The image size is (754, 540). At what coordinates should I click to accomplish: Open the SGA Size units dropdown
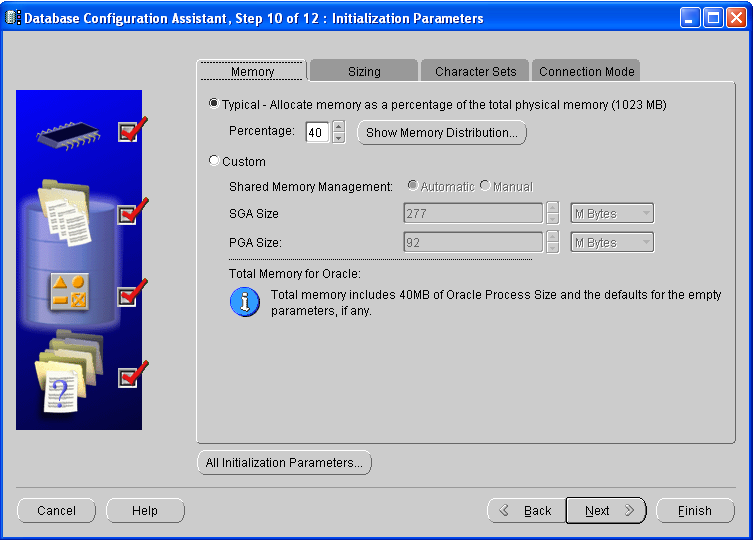click(612, 213)
